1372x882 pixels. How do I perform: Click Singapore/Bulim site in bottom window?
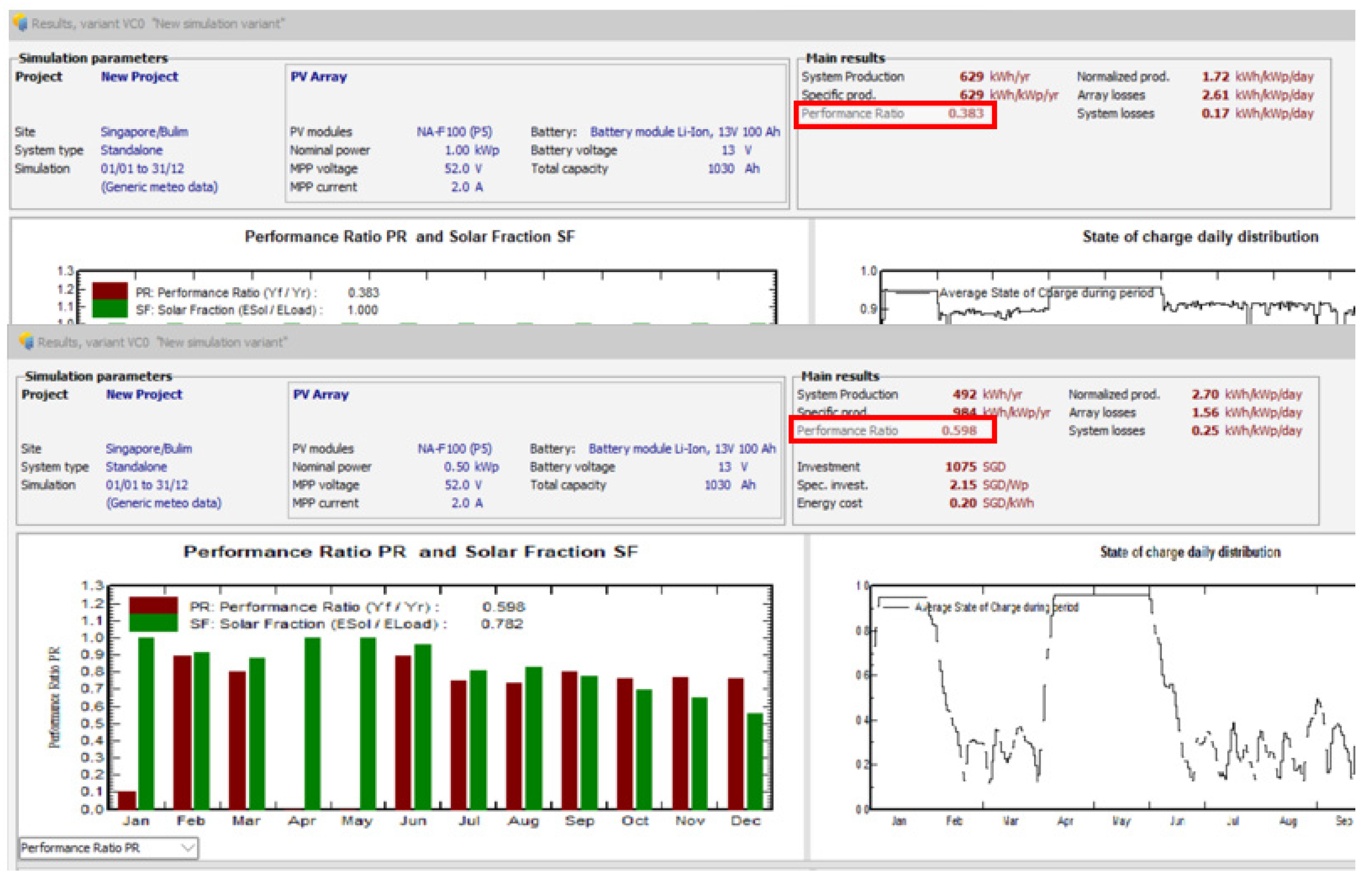149,449
